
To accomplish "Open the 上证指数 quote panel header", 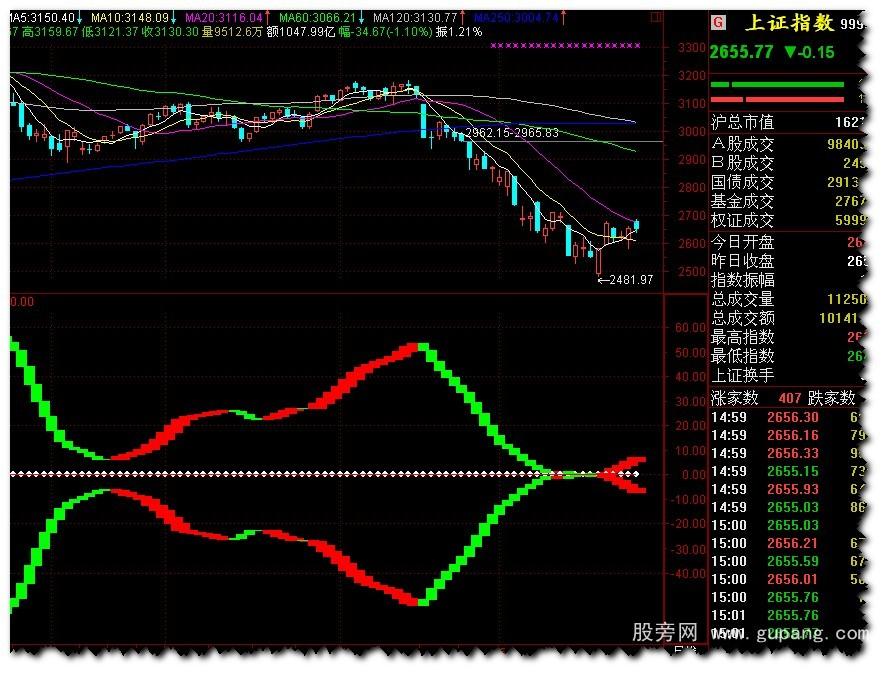I will [790, 20].
